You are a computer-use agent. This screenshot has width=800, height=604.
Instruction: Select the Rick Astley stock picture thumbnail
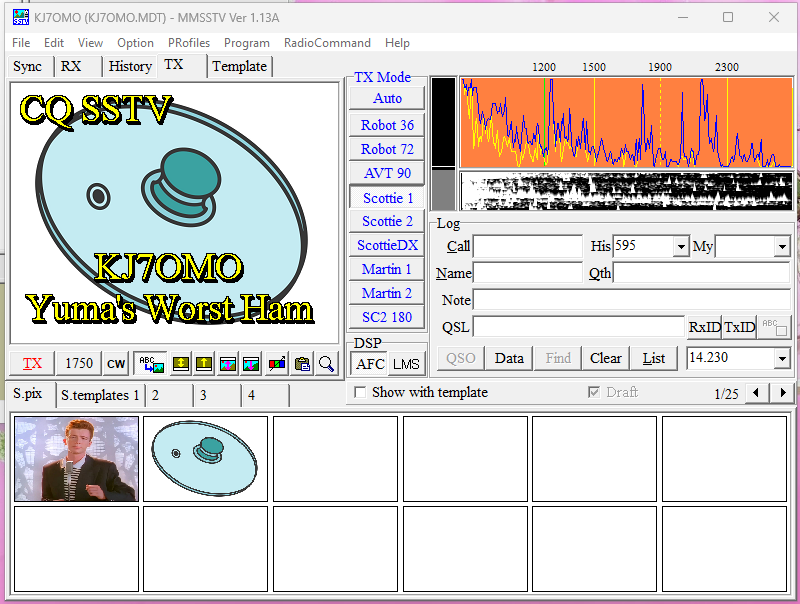click(77, 459)
